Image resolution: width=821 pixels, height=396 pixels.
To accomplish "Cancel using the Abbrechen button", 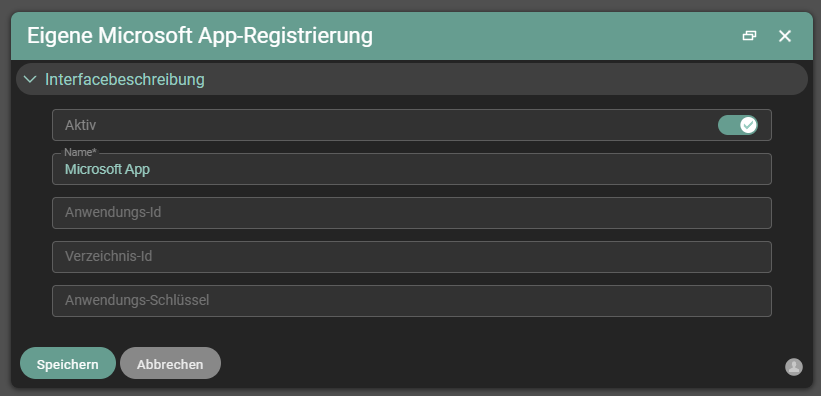I will click(170, 364).
